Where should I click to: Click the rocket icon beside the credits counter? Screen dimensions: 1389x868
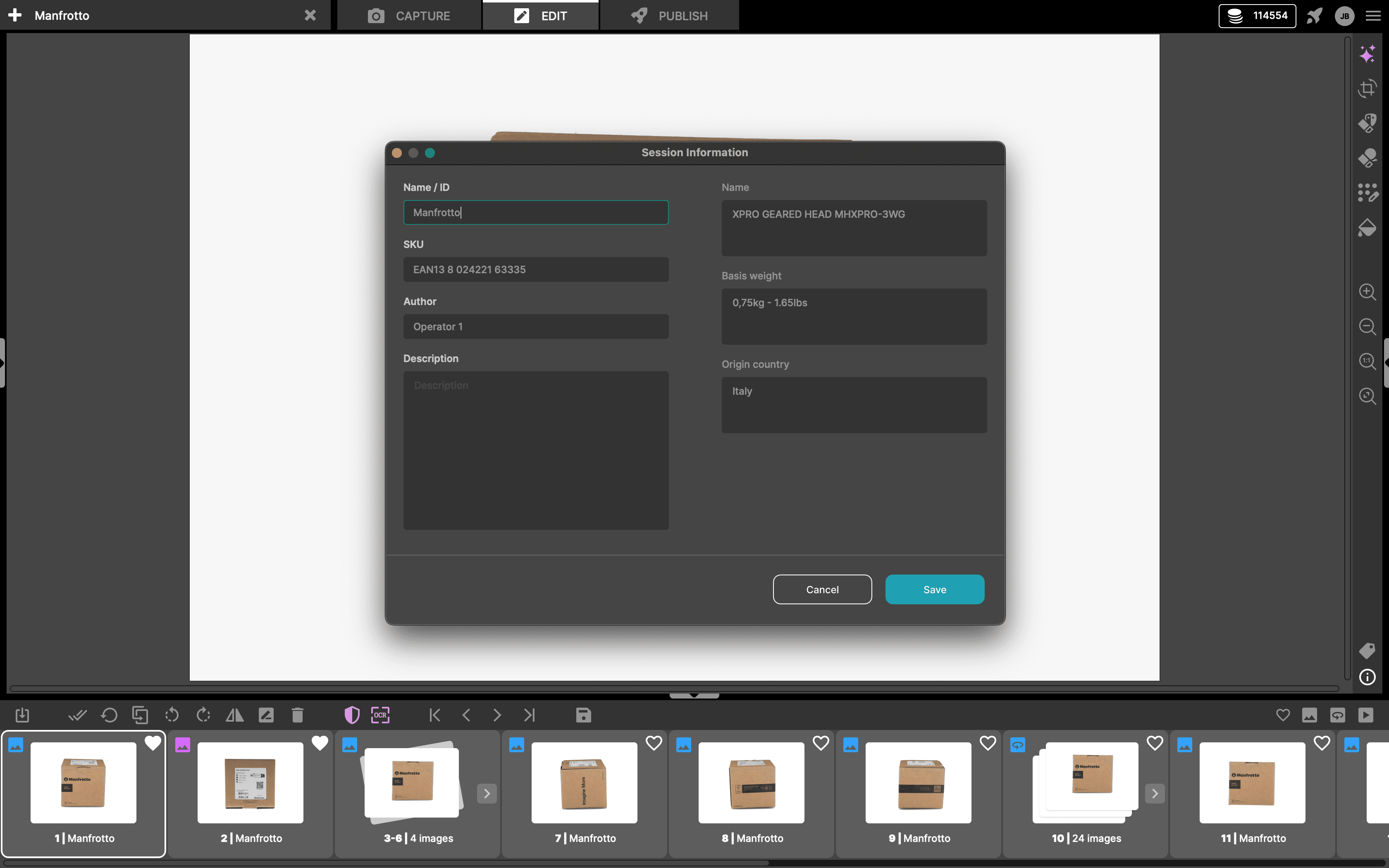coord(1315,16)
